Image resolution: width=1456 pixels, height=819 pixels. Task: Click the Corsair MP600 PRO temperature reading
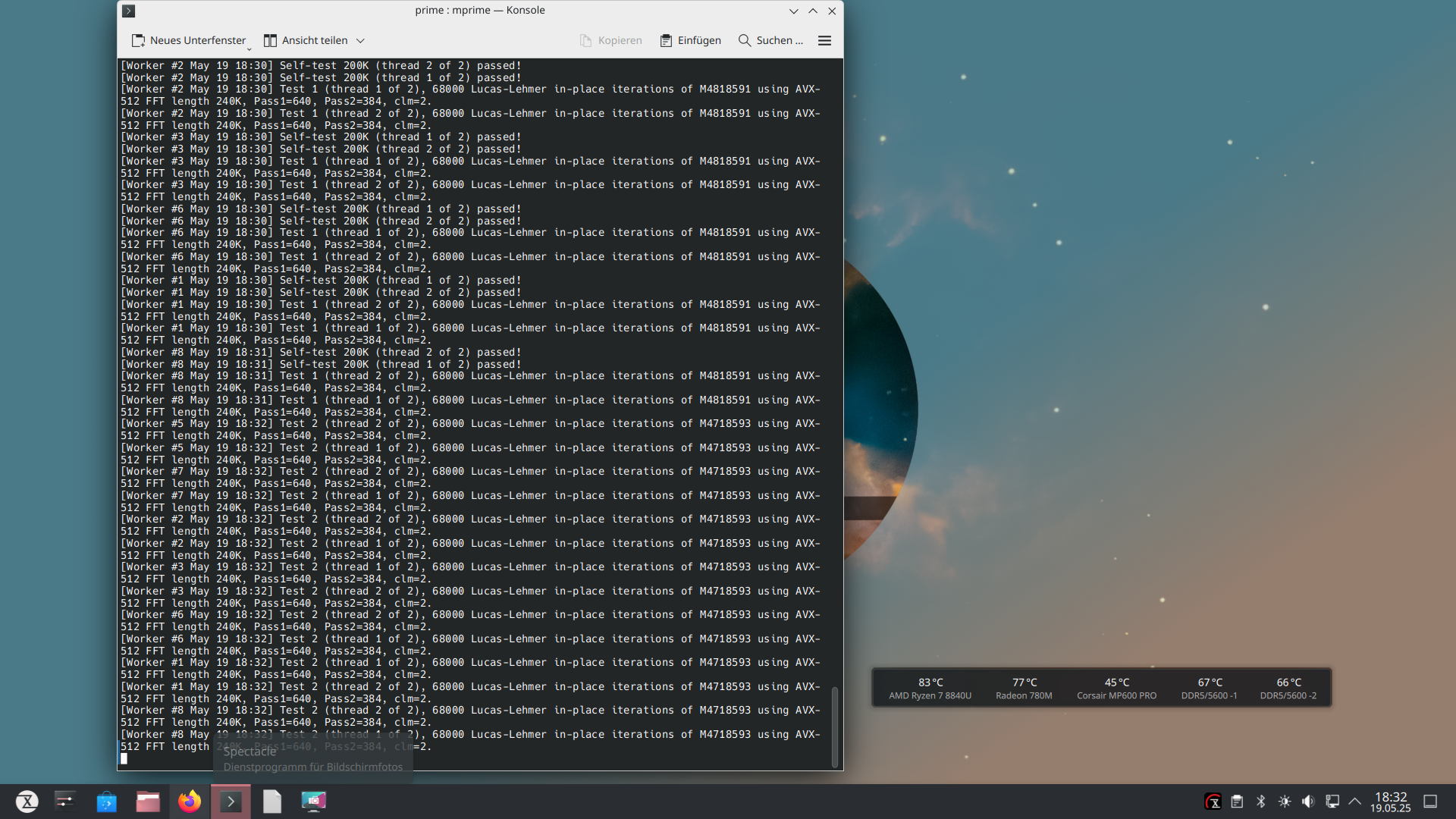(1117, 688)
